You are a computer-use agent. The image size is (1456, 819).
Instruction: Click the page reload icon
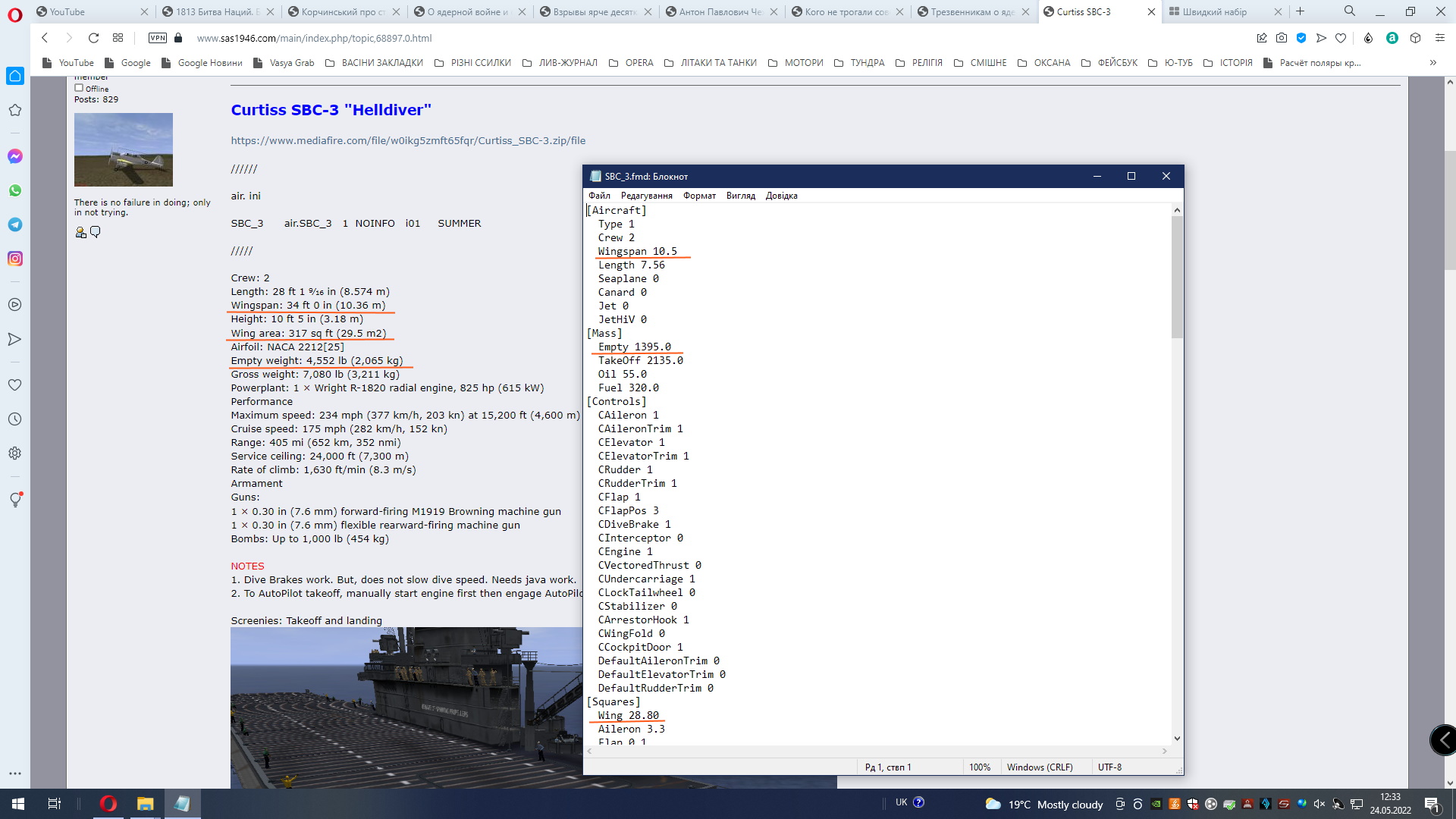(93, 38)
